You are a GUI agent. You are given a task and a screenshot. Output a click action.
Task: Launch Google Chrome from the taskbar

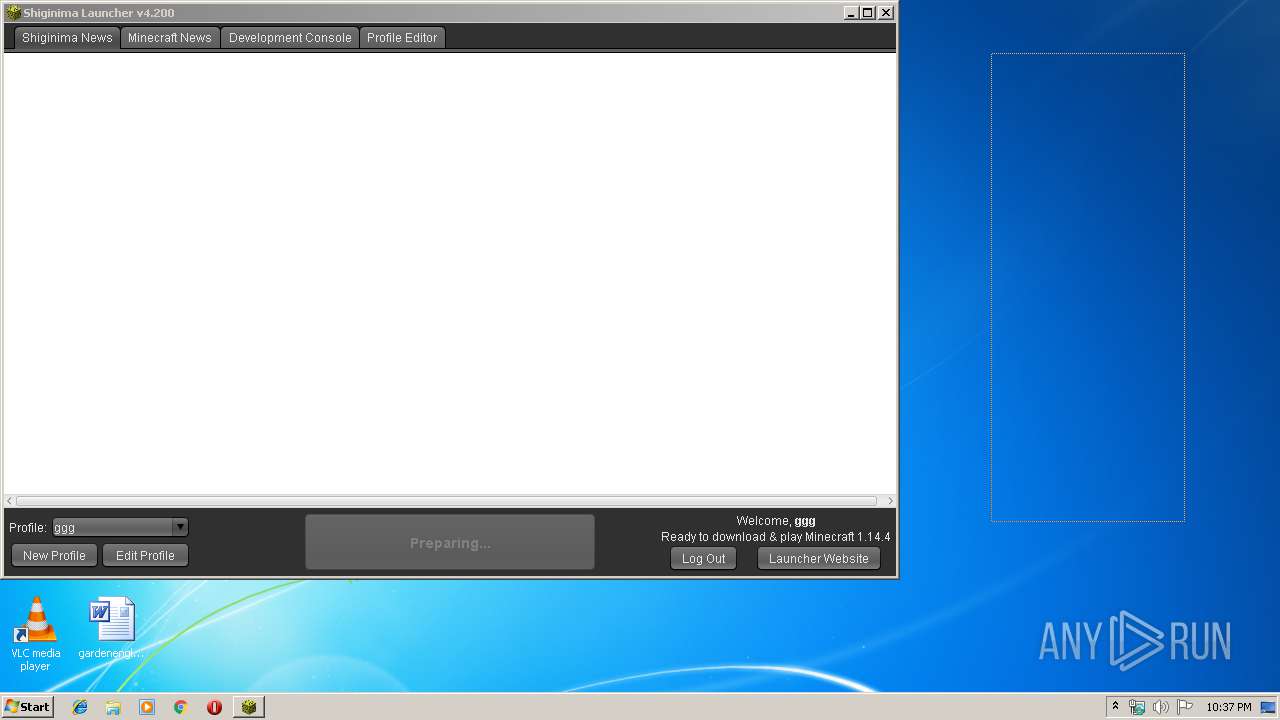click(x=181, y=707)
